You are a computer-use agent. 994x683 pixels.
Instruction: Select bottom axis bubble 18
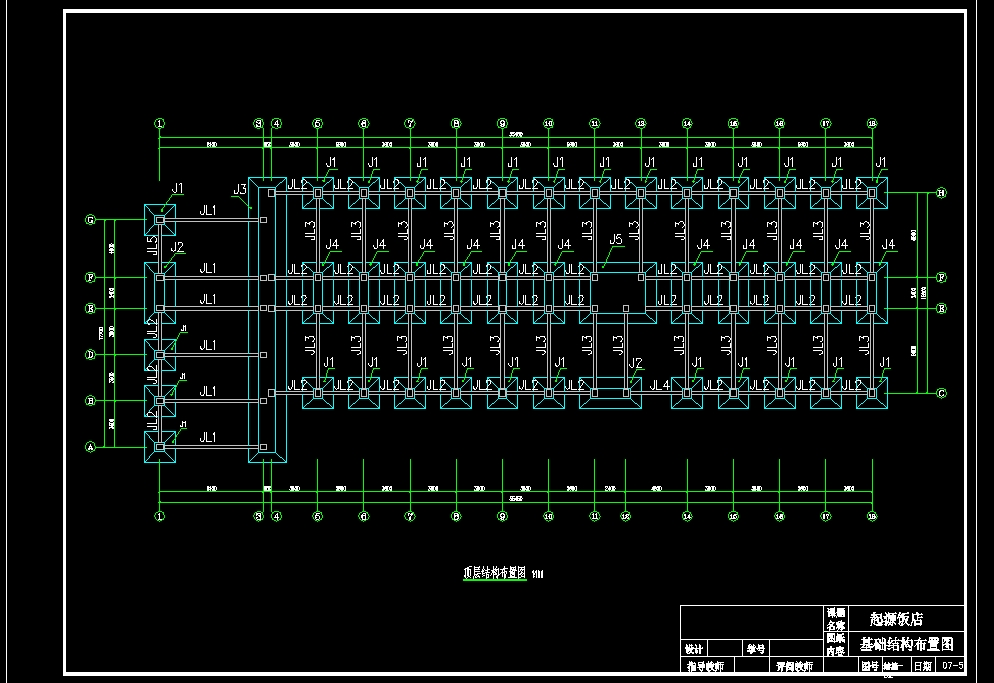(872, 516)
